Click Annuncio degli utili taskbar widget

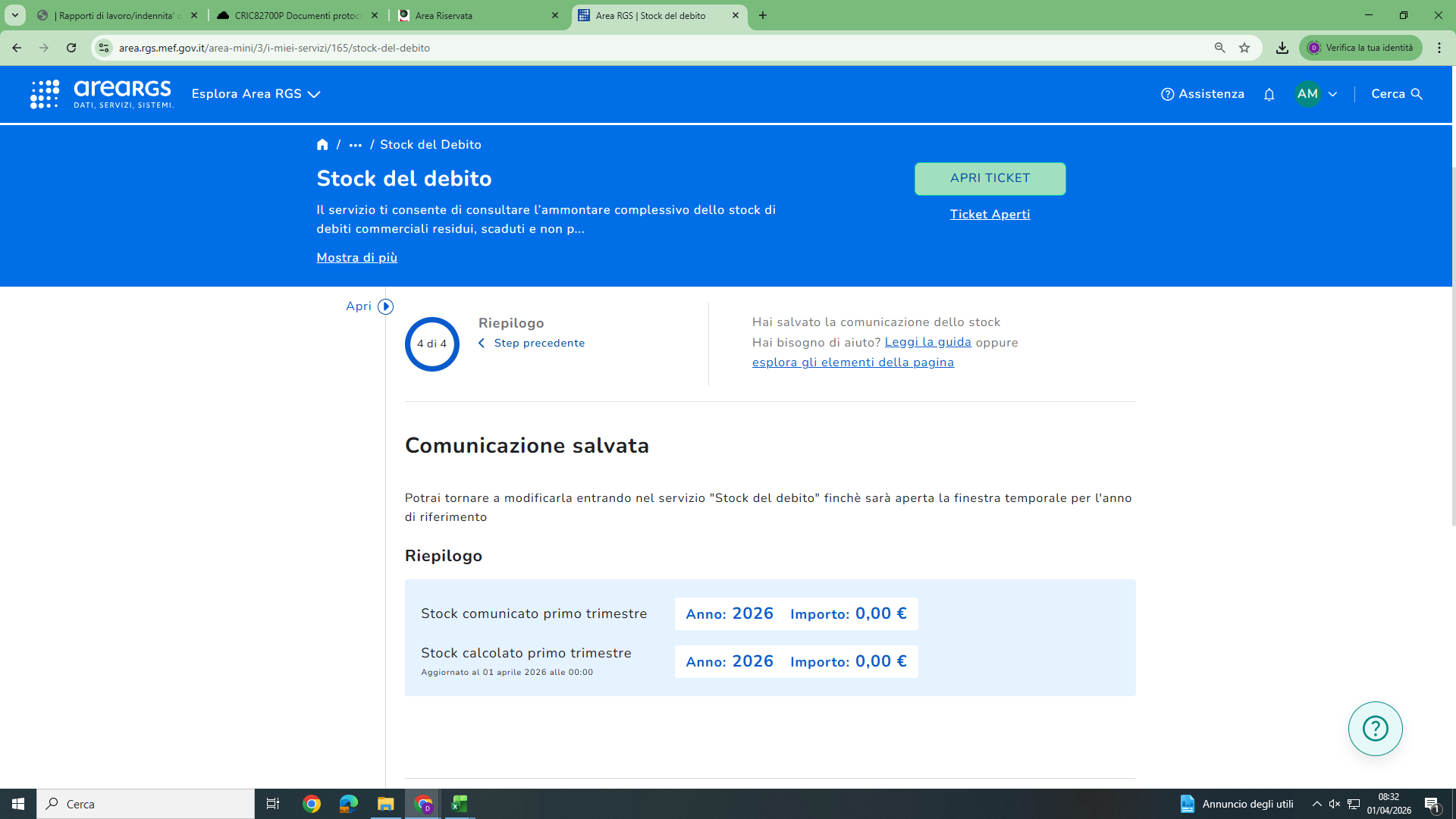1236,804
